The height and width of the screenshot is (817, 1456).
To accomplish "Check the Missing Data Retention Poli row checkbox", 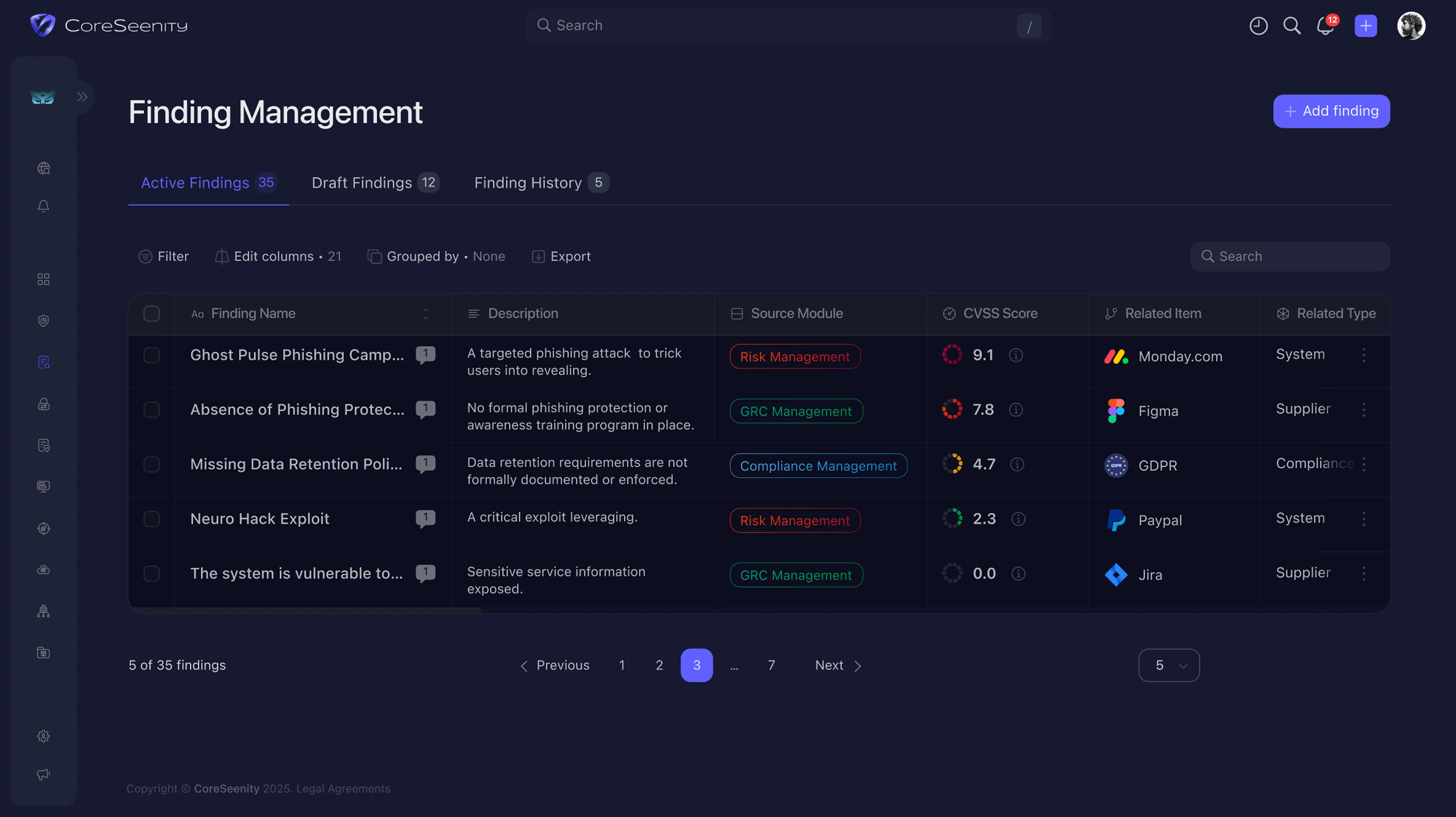I will click(x=152, y=464).
